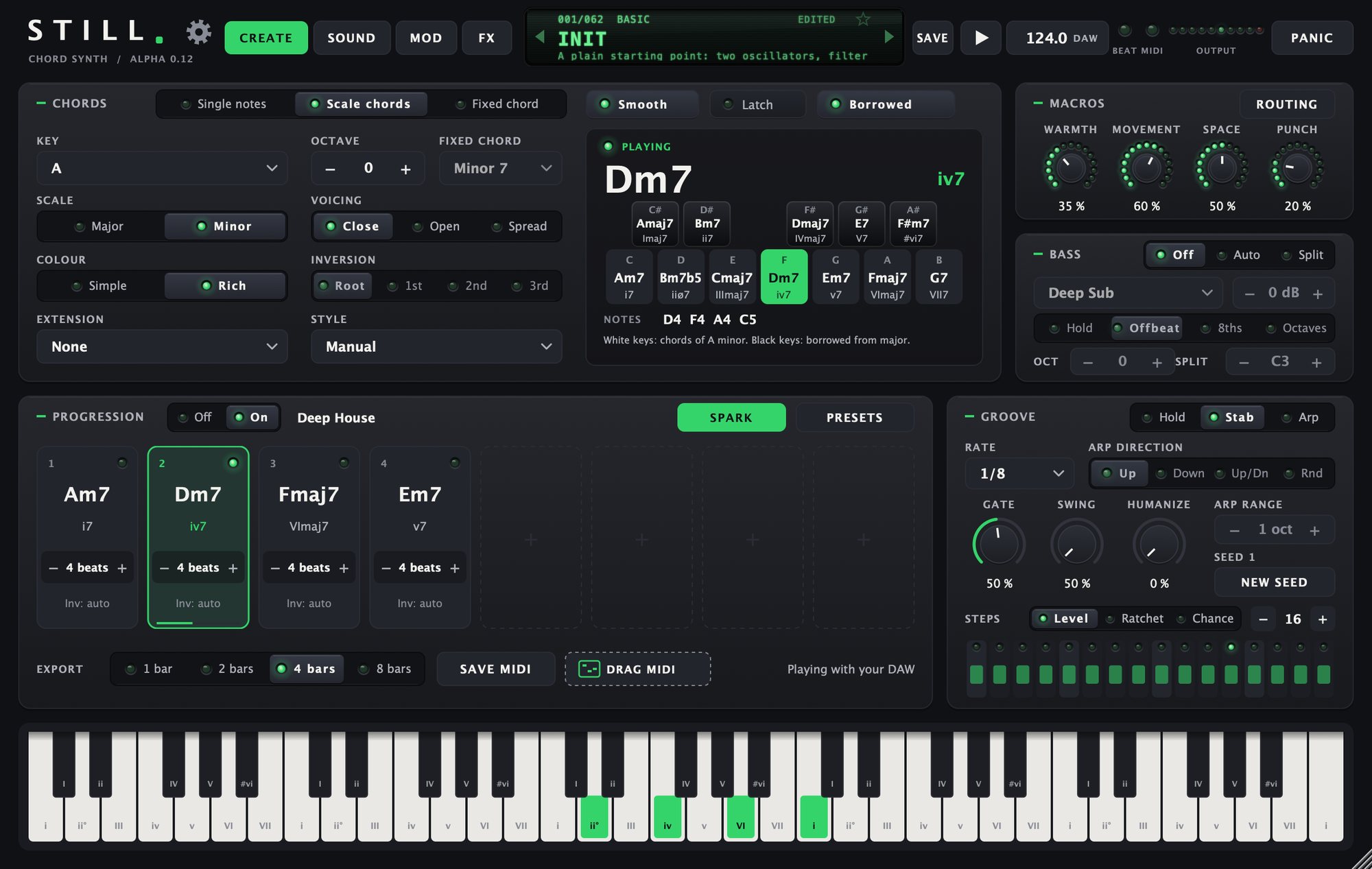This screenshot has width=1372, height=869.
Task: Open progression PRESETS
Action: pyautogui.click(x=855, y=417)
